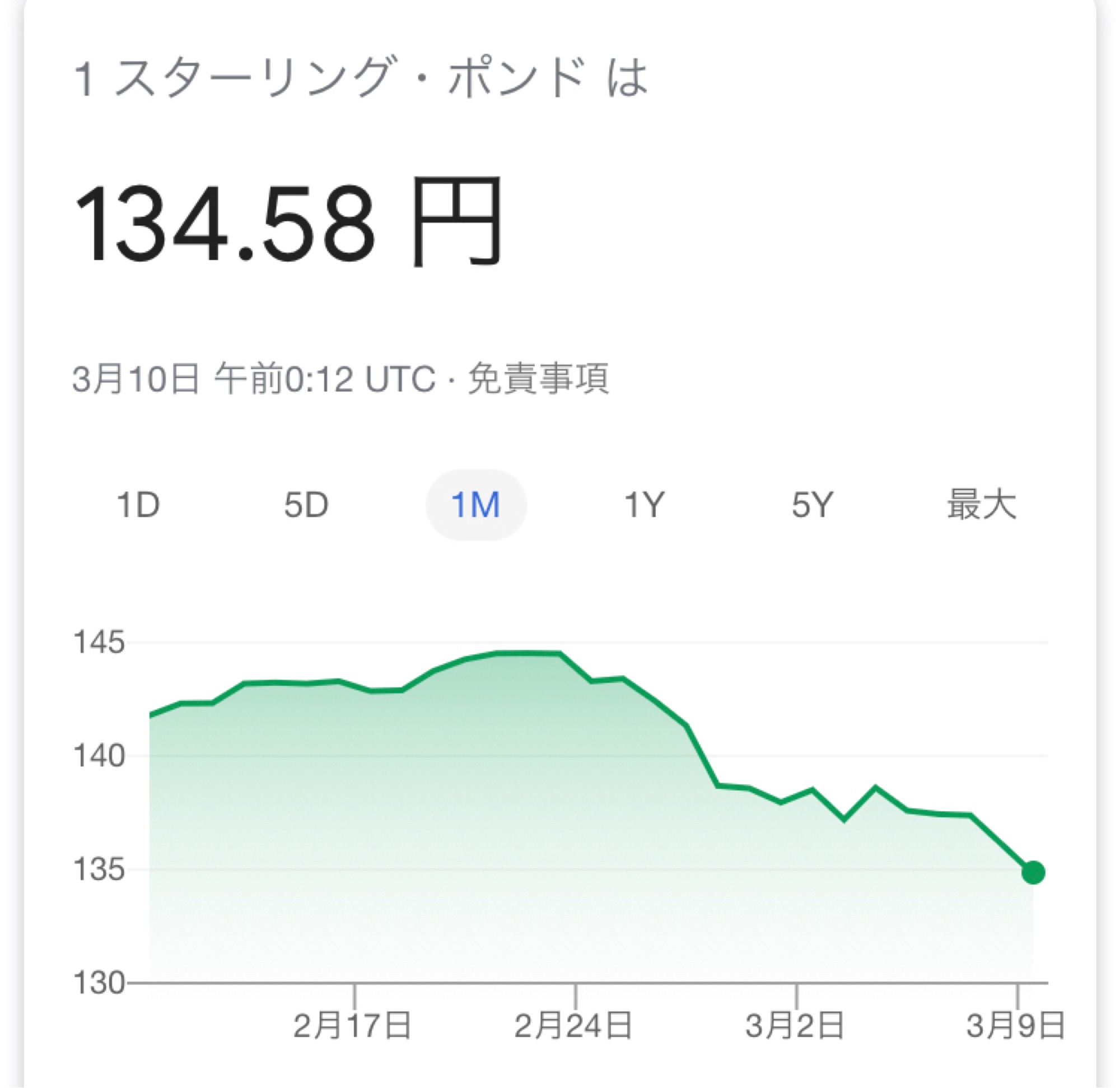Show the 1Y chart range
Screen dimensions: 1120x1088
pyautogui.click(x=644, y=505)
